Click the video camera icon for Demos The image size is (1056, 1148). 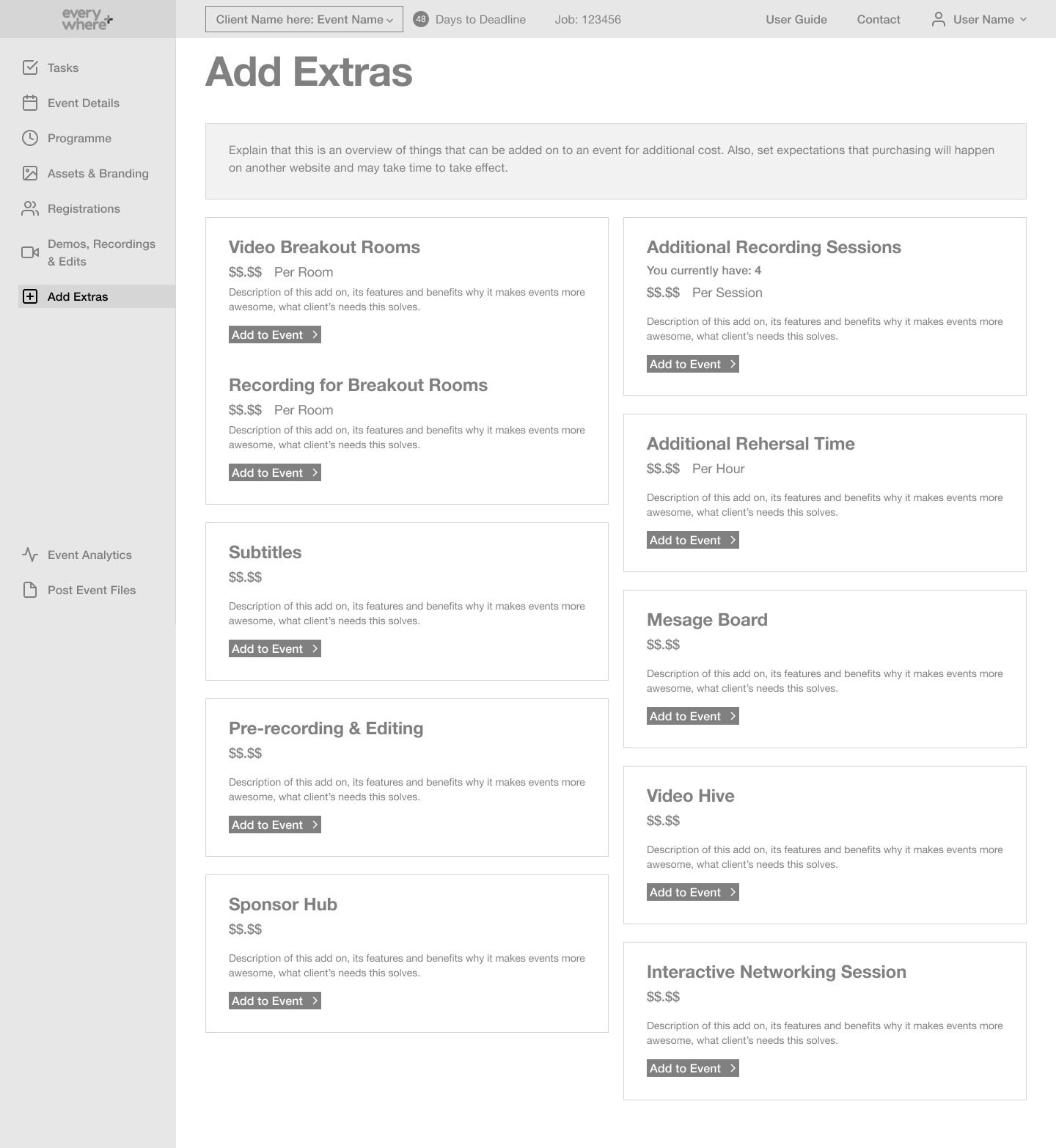coord(30,252)
